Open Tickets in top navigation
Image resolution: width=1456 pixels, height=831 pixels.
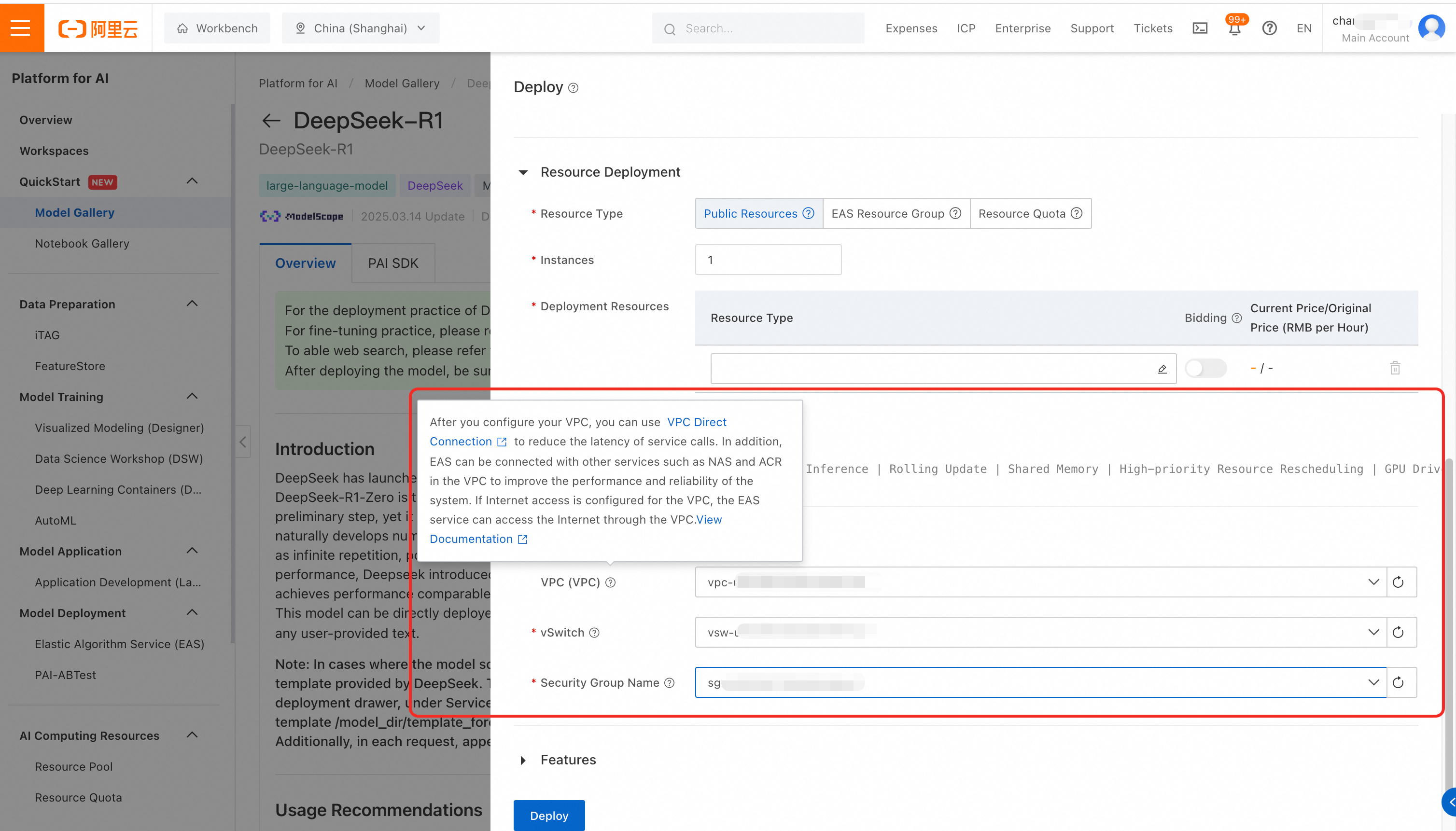[1153, 28]
